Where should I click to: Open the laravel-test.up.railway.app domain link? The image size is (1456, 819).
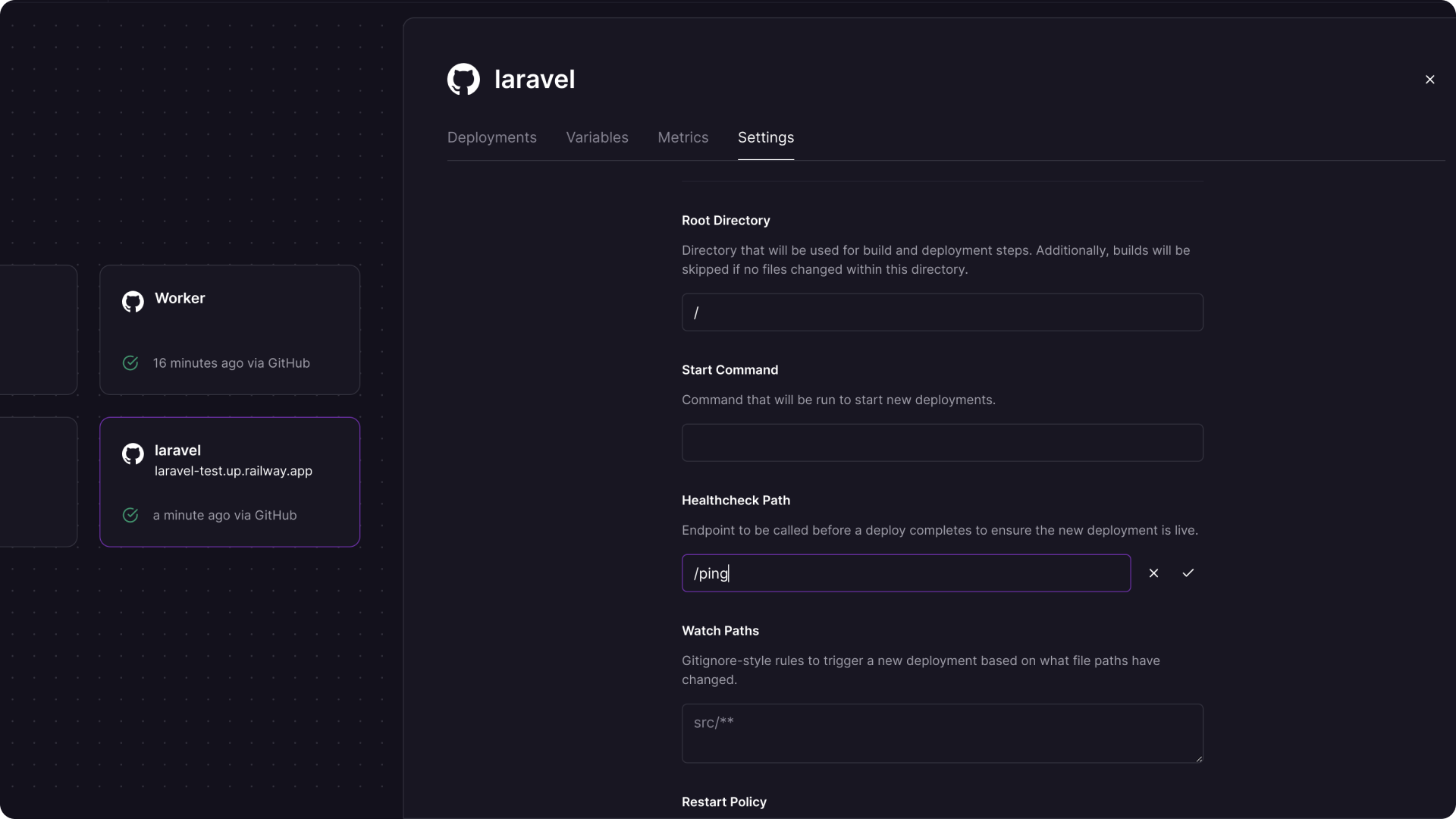(x=234, y=471)
